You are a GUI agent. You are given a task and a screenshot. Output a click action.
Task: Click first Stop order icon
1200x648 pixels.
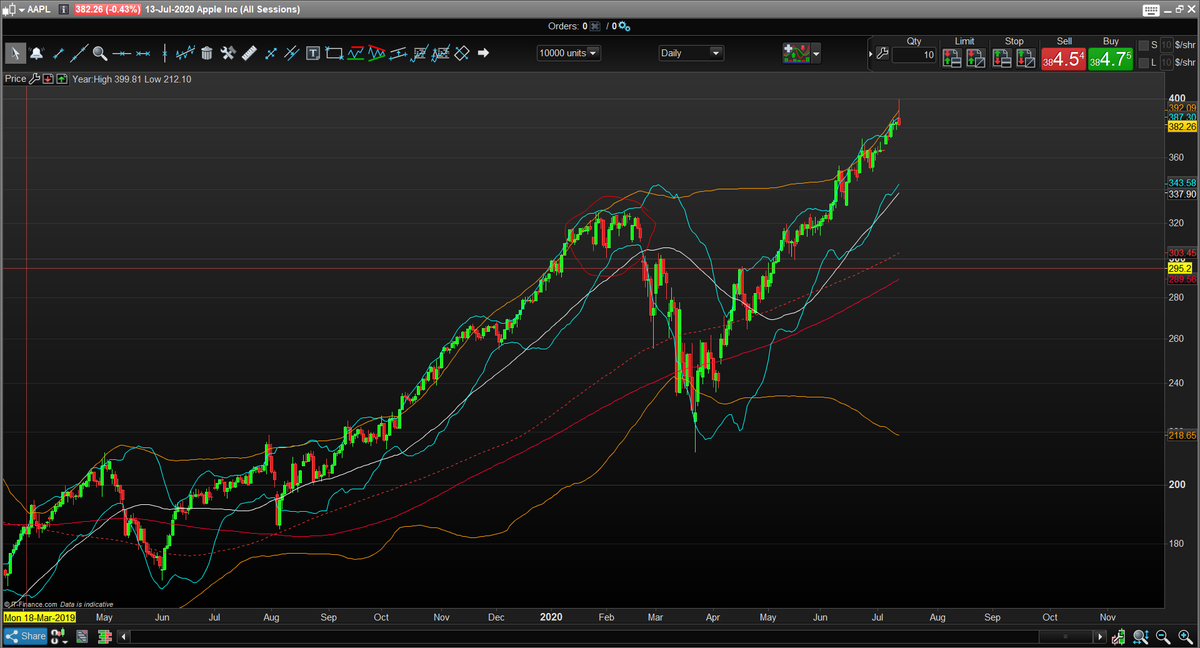click(x=1002, y=58)
